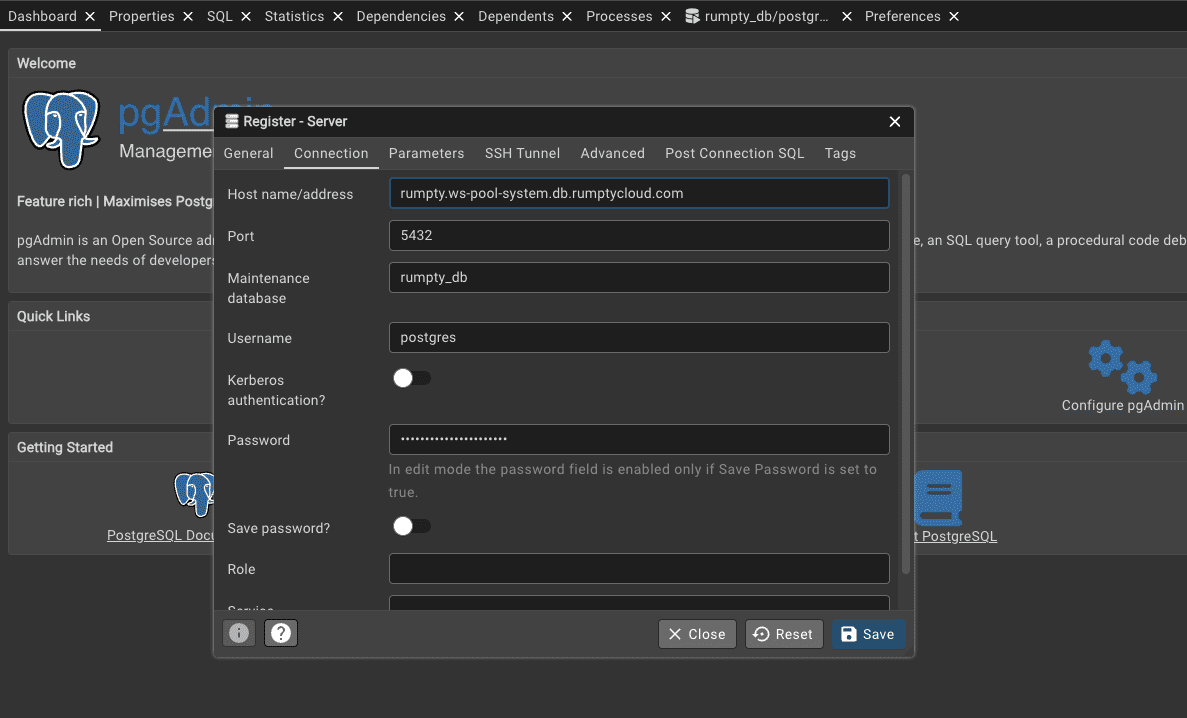Open the Processes main tab

(x=619, y=17)
